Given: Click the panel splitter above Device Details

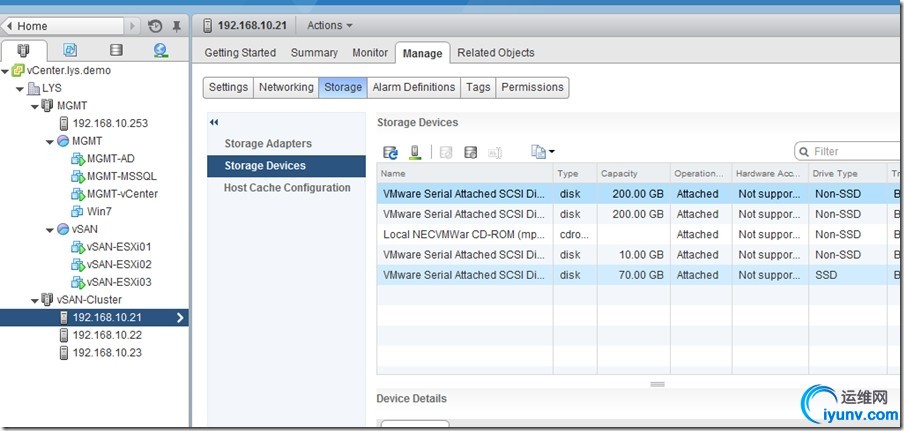Looking at the screenshot, I should click(x=657, y=384).
